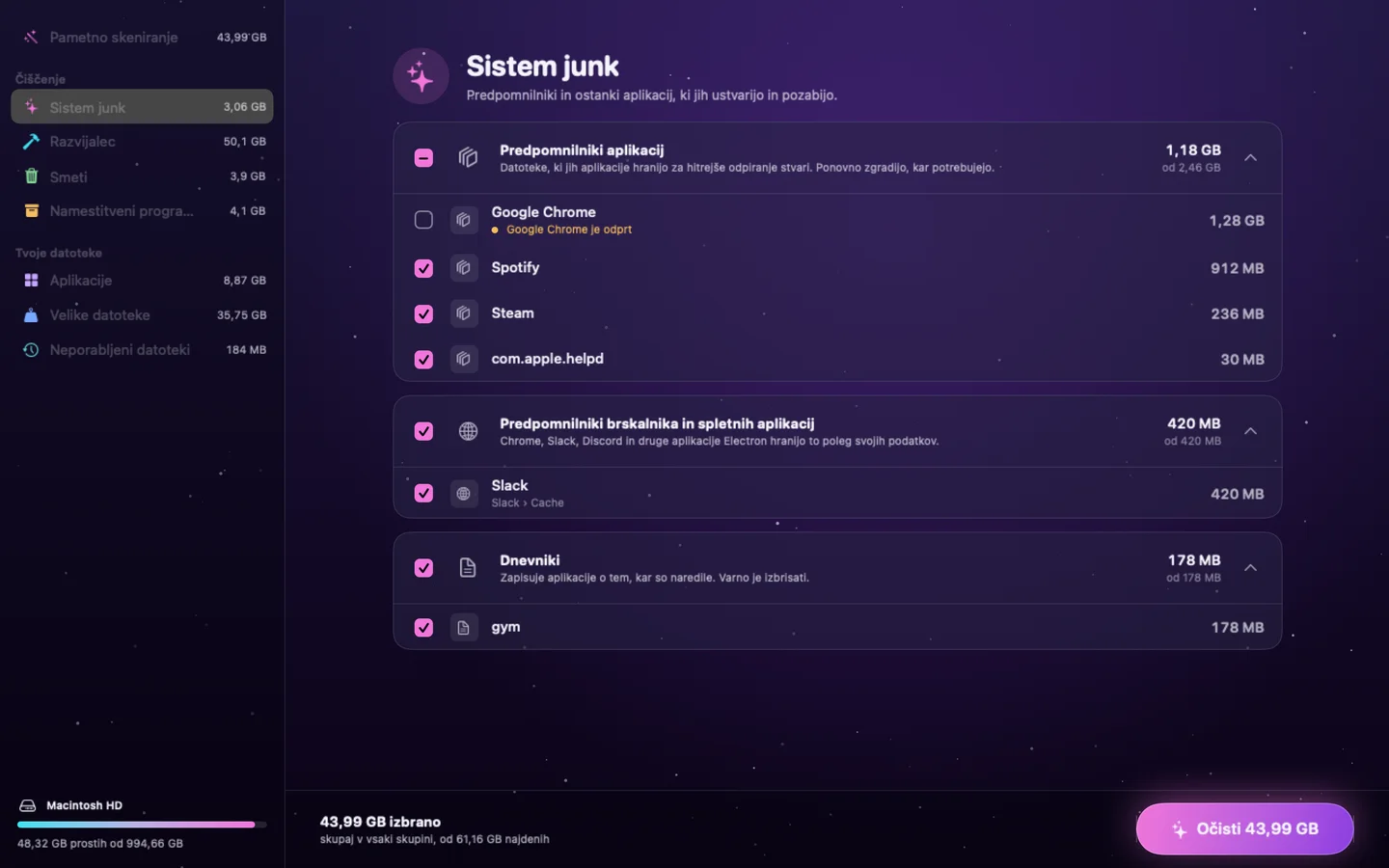Screen dimensions: 1389x868
Task: Click the Očisti 43,99 GB button
Action: tap(1244, 829)
